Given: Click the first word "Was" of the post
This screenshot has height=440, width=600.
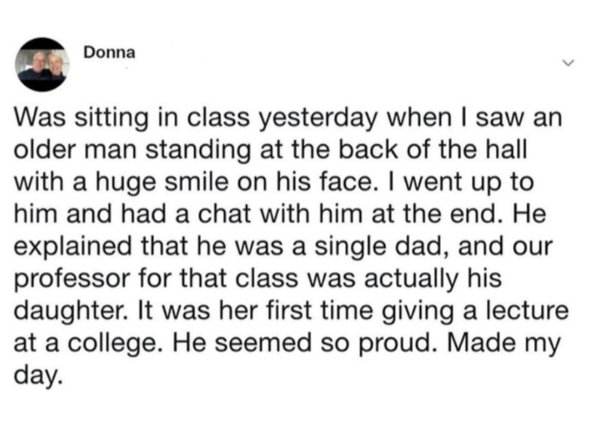Looking at the screenshot, I should coord(40,117).
